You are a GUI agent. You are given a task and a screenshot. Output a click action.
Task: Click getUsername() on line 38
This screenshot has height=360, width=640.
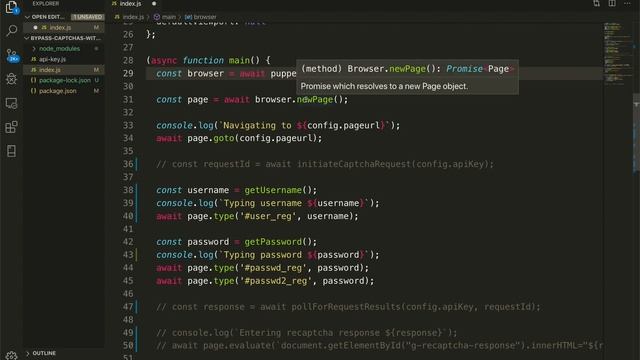(280, 190)
